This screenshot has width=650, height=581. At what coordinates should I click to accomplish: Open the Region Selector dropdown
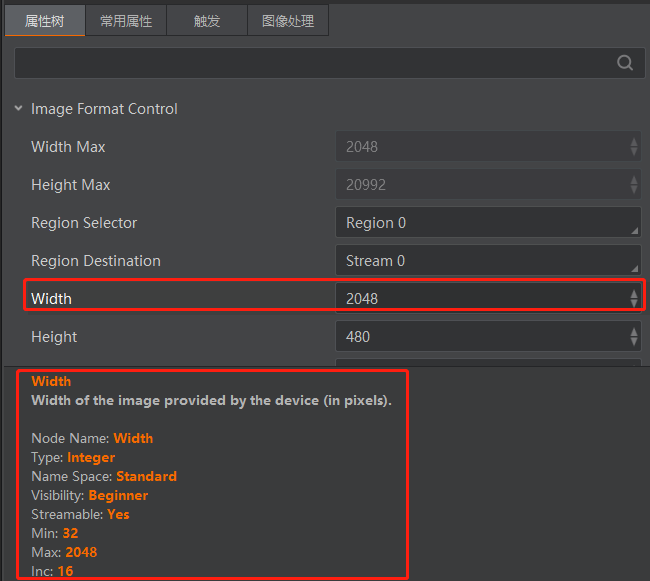[488, 223]
